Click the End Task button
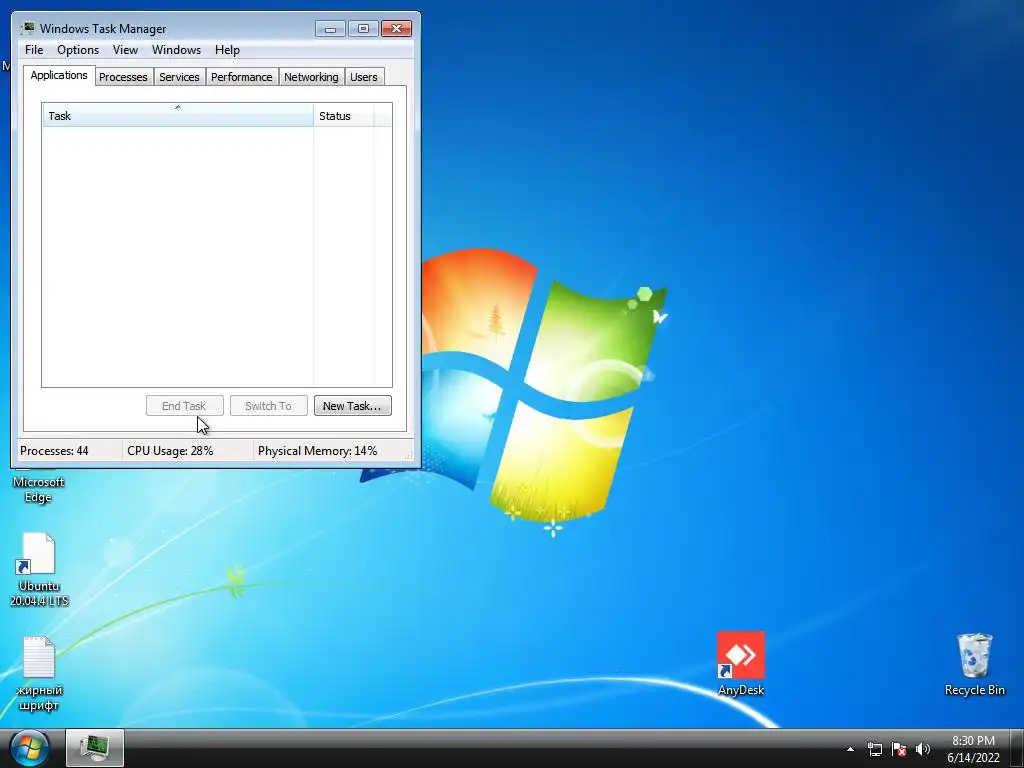 [185, 406]
